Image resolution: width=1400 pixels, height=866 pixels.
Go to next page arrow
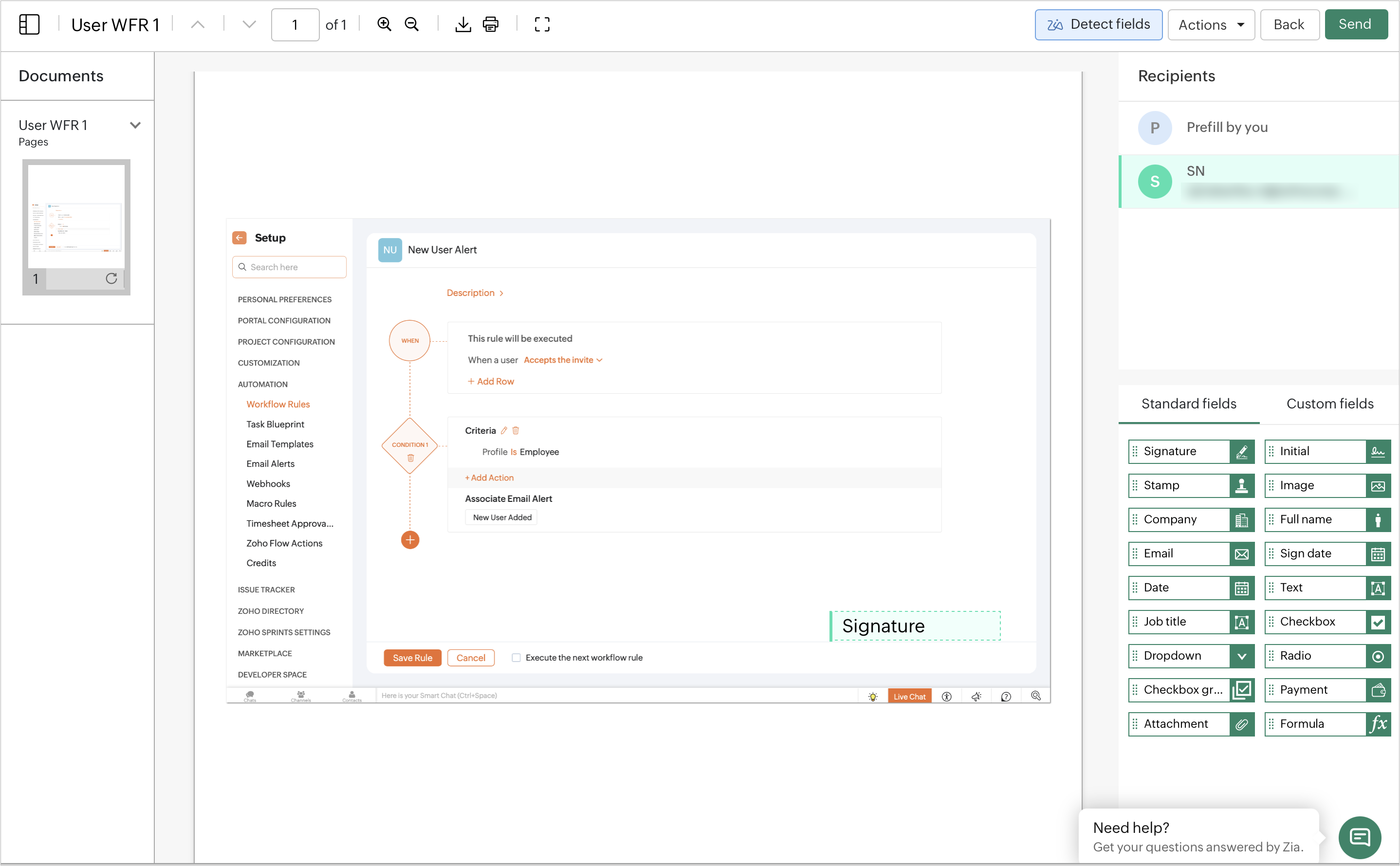click(249, 25)
